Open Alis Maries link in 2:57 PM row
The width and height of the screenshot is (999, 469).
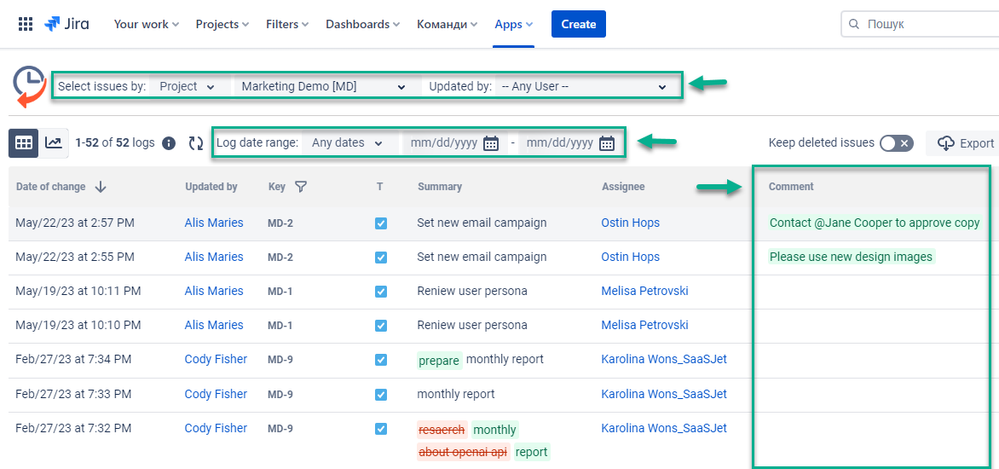214,222
